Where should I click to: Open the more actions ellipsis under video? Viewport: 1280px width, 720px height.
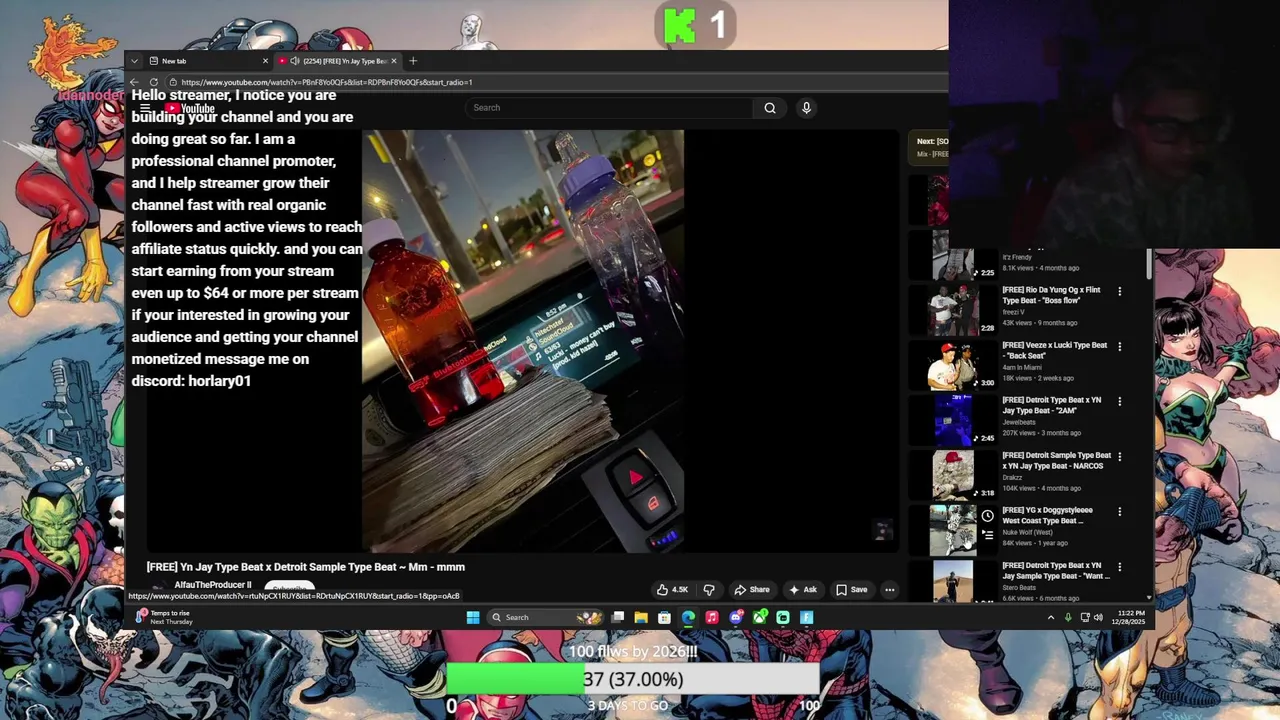889,590
